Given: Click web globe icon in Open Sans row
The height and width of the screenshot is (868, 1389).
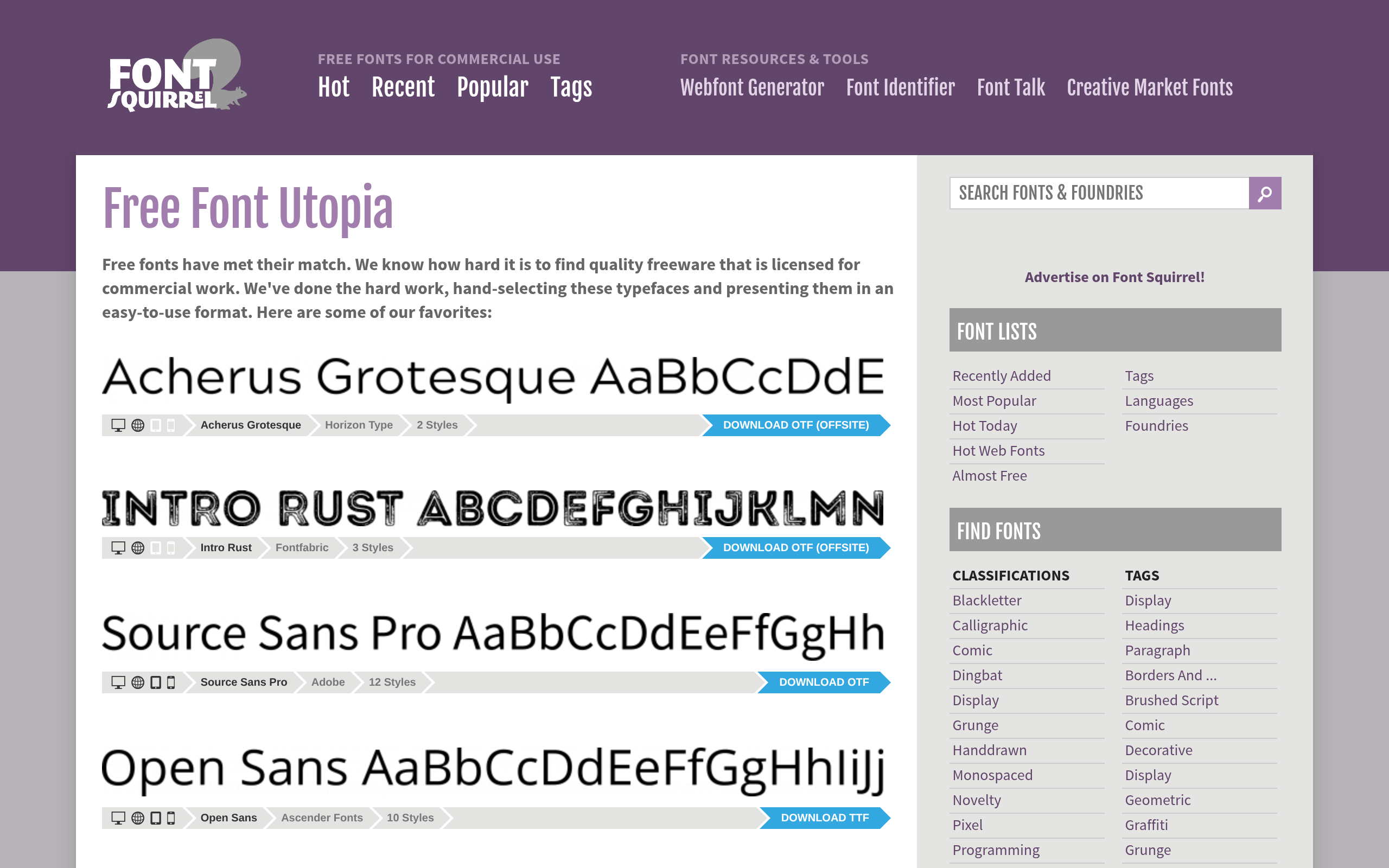Looking at the screenshot, I should pyautogui.click(x=138, y=818).
